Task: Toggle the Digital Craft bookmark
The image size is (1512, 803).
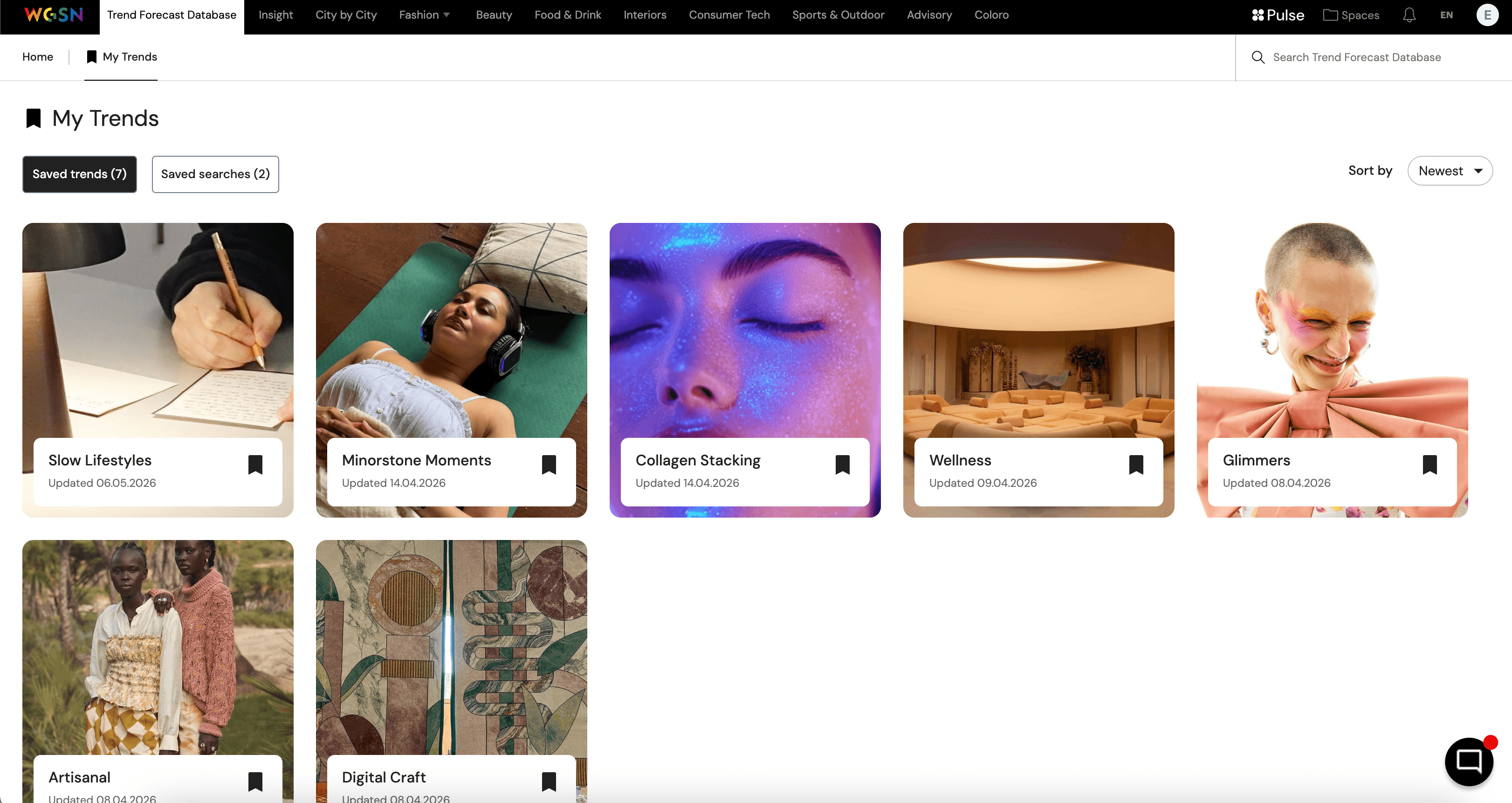Action: [549, 782]
